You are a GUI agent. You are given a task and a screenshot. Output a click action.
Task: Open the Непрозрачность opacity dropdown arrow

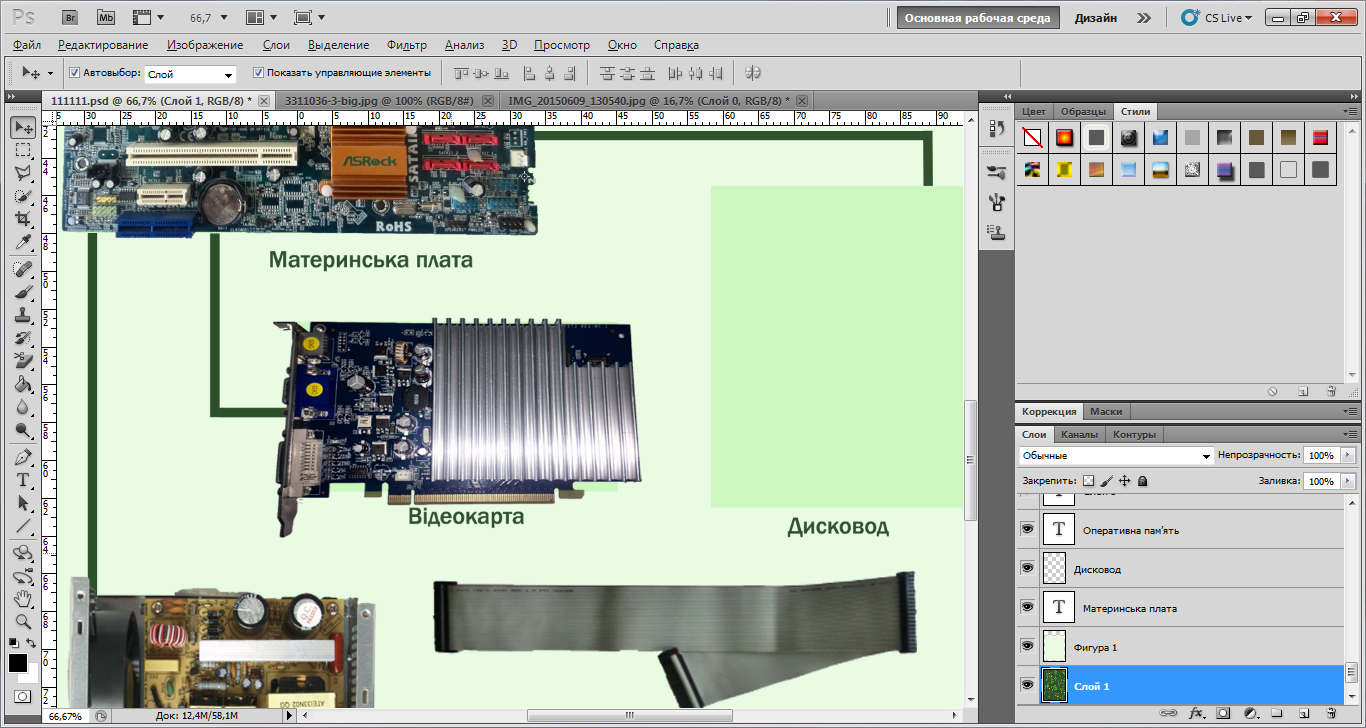point(1346,456)
